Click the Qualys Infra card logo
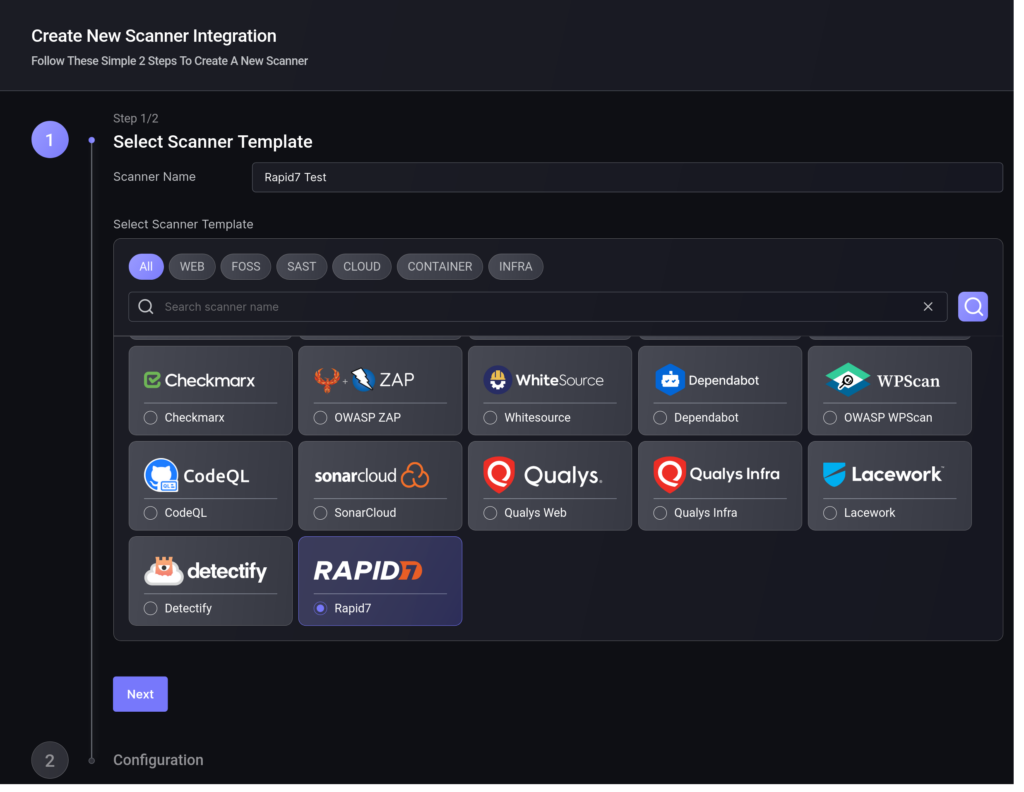 point(716,475)
